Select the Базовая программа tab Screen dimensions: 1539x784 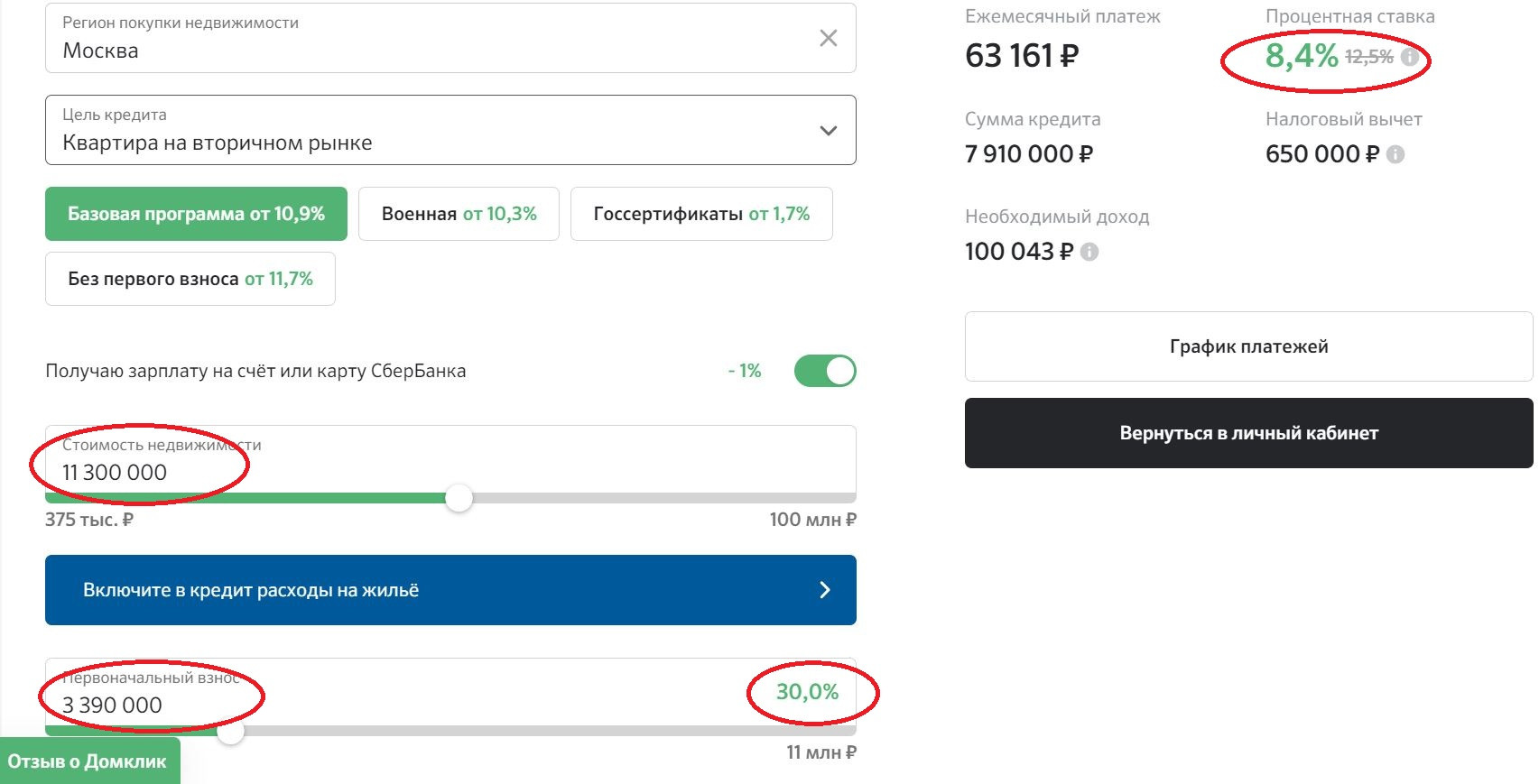point(196,214)
